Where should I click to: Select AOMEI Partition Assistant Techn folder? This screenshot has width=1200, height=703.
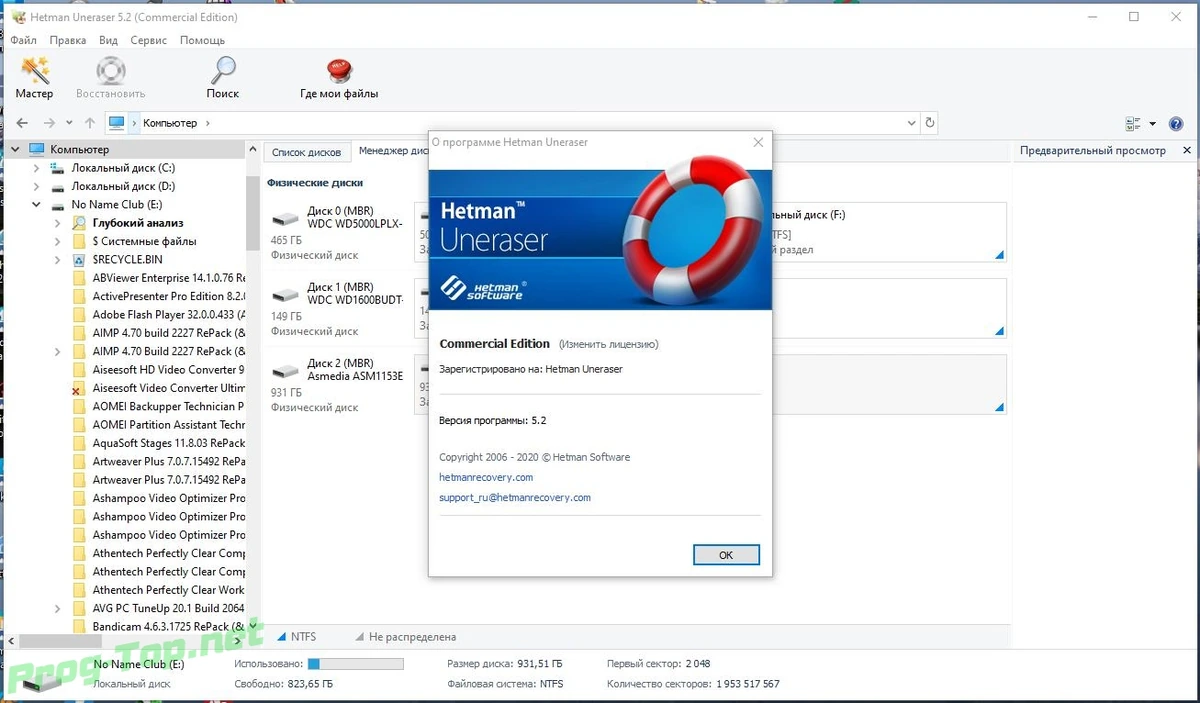click(x=169, y=425)
